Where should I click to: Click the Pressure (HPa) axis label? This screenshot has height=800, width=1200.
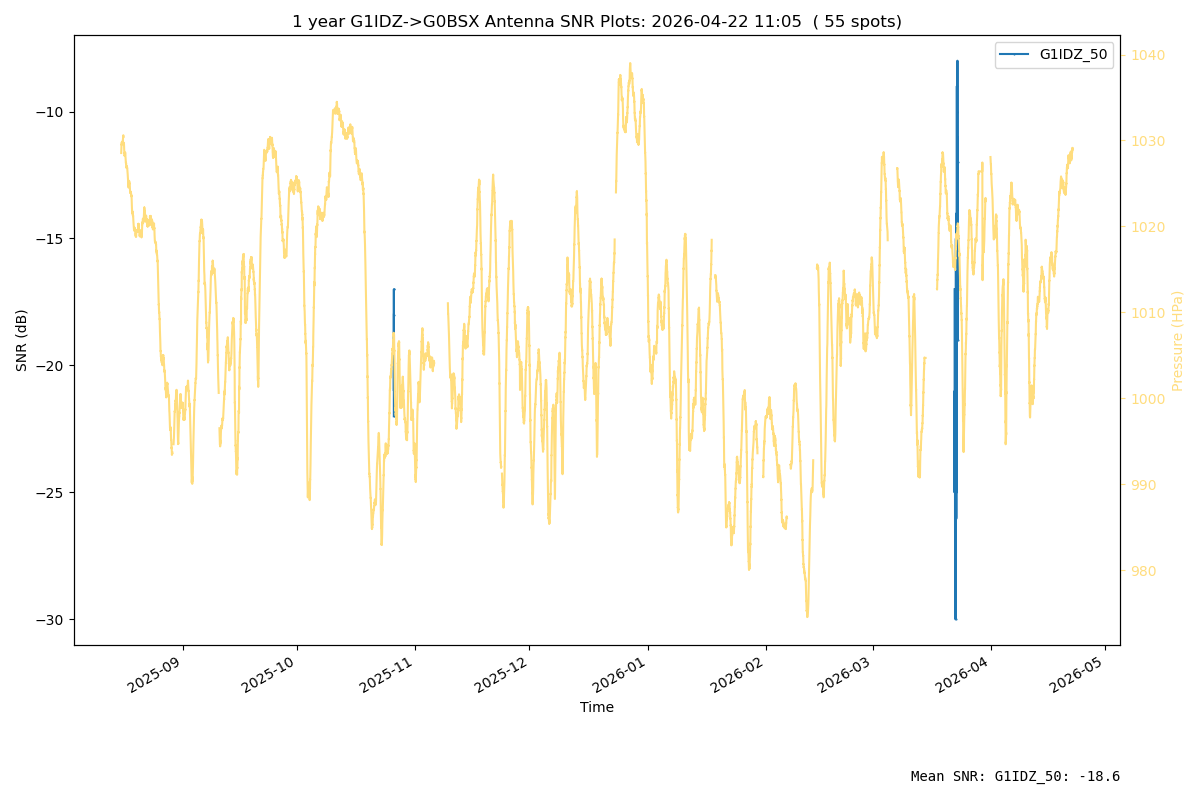click(1178, 340)
